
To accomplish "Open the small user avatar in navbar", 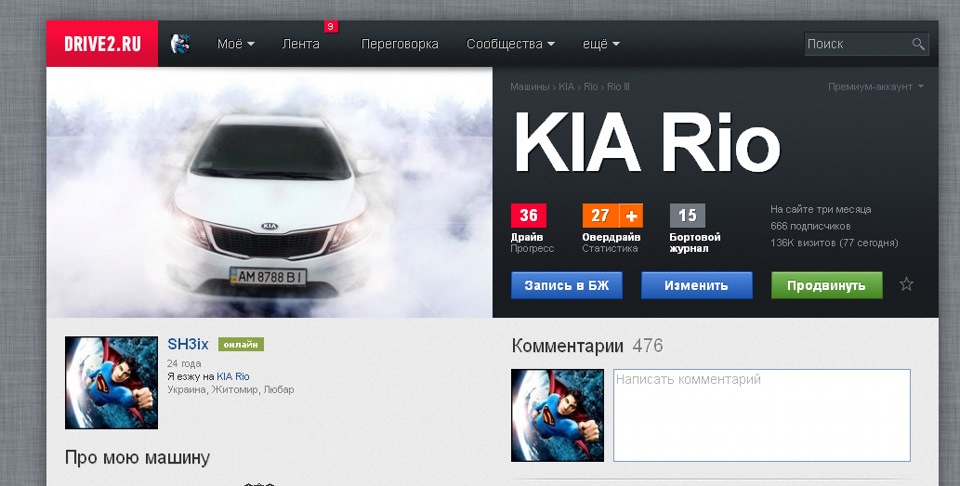I will (x=180, y=43).
